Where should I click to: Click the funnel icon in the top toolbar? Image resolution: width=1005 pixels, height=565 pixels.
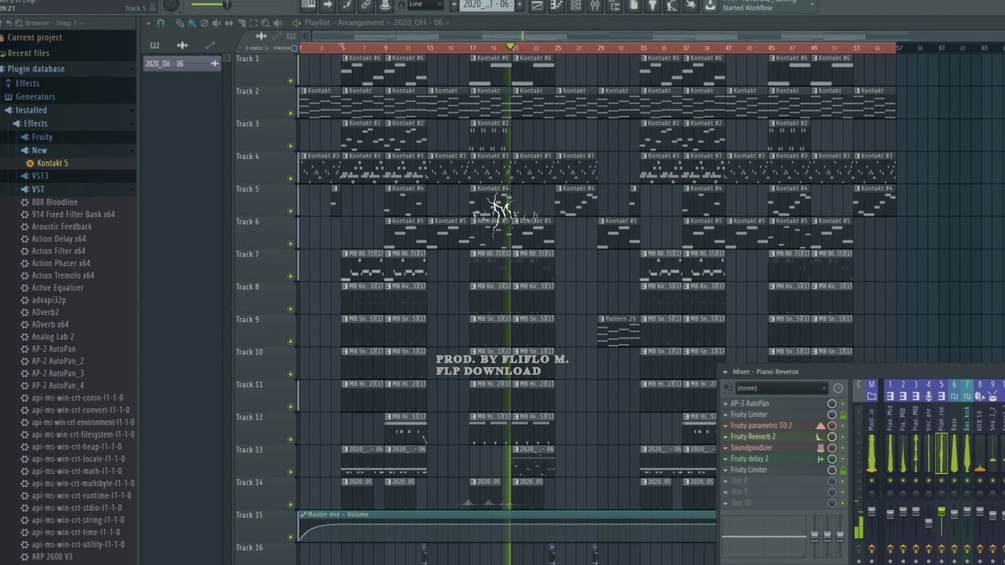click(x=652, y=5)
